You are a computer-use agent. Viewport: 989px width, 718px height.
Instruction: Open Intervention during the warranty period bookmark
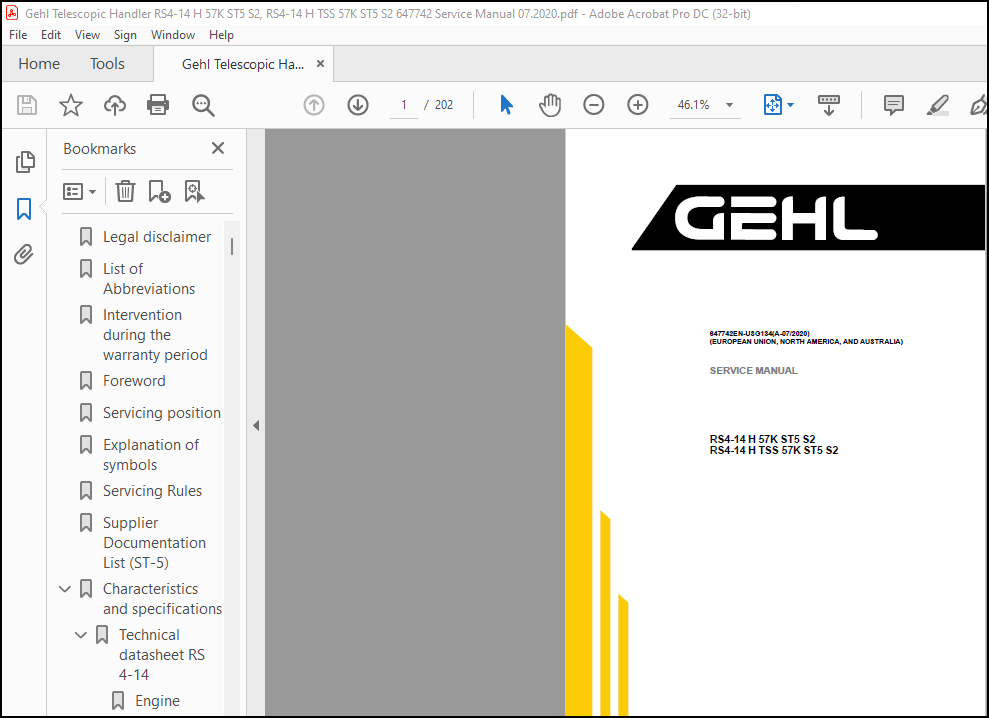(x=155, y=334)
